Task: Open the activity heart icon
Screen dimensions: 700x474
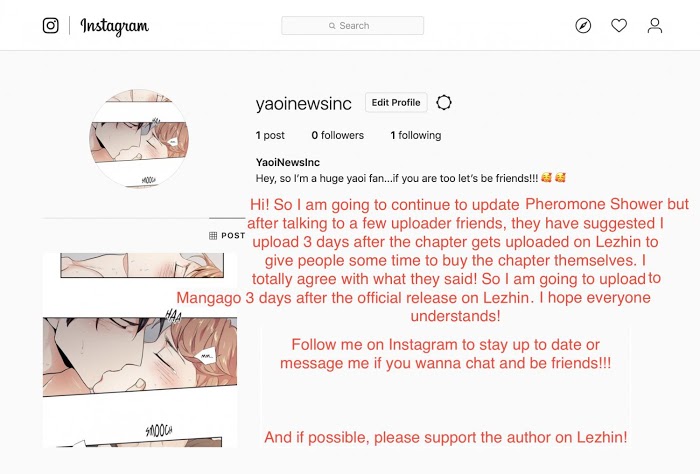Action: tap(619, 25)
